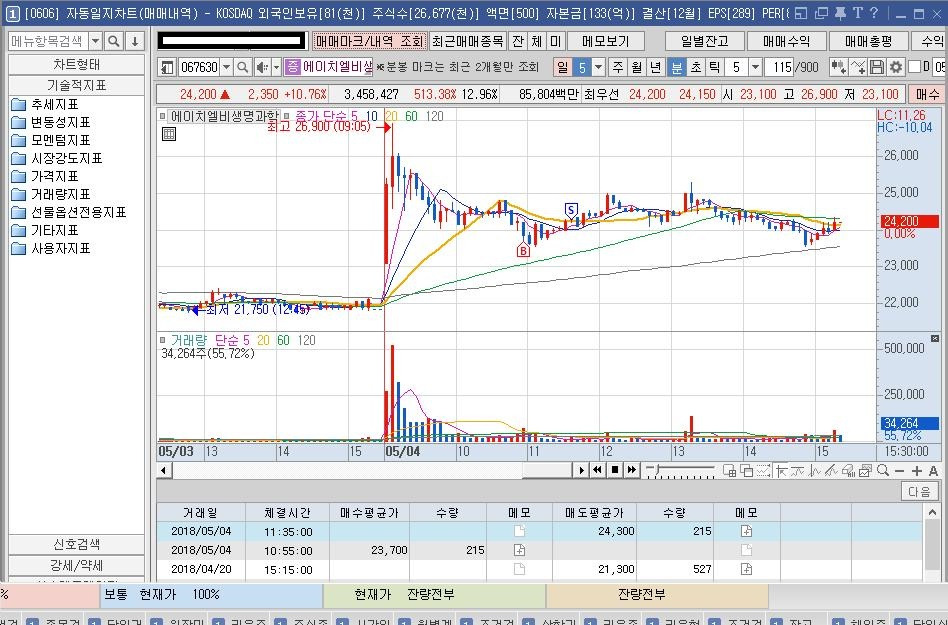Viewport: 948px width, 625px height.
Task: Select 매매마크/내역 조회 tab
Action: (369, 41)
